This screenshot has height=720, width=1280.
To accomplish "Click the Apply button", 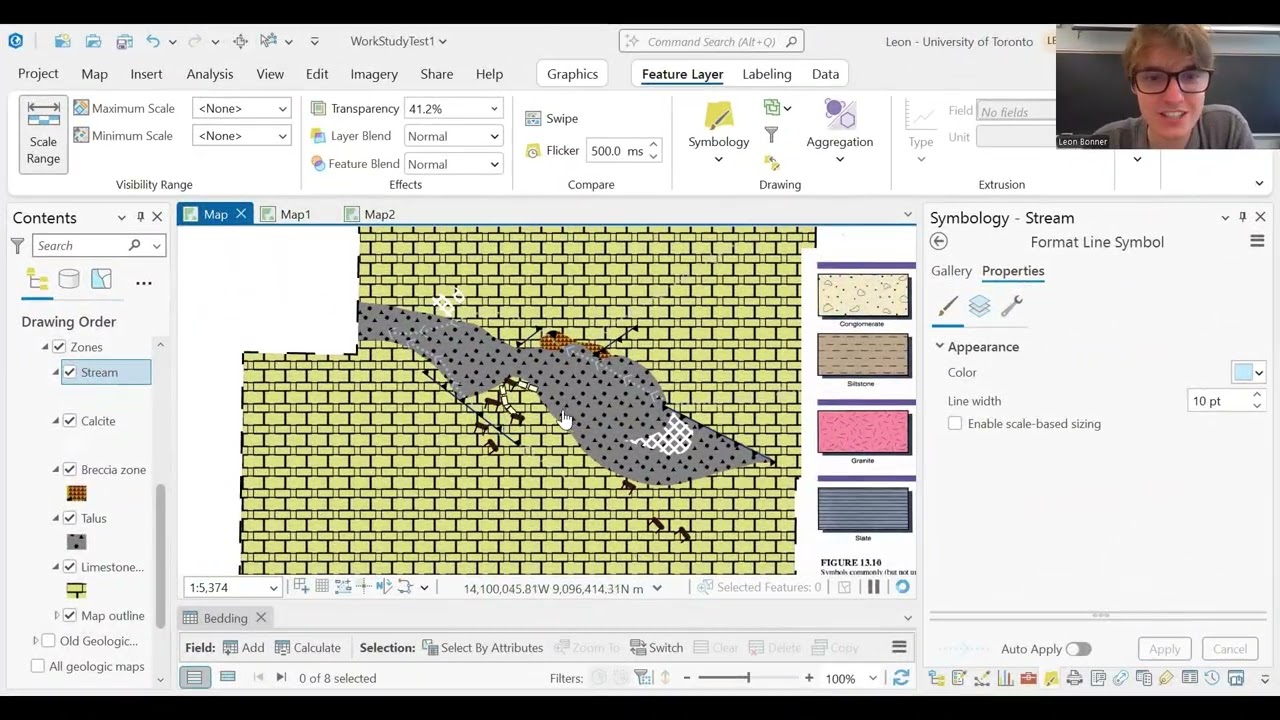I will [x=1164, y=649].
